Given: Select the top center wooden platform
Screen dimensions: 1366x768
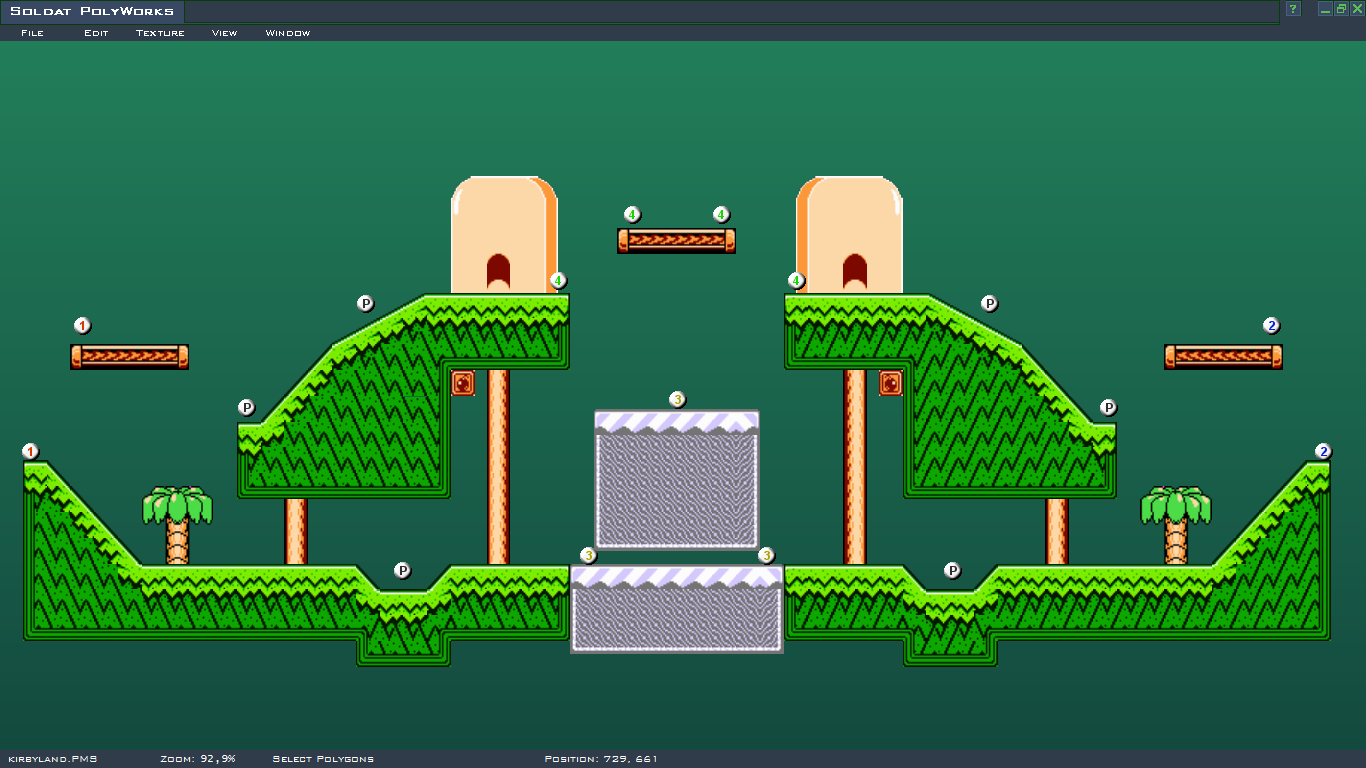Looking at the screenshot, I should (x=676, y=240).
